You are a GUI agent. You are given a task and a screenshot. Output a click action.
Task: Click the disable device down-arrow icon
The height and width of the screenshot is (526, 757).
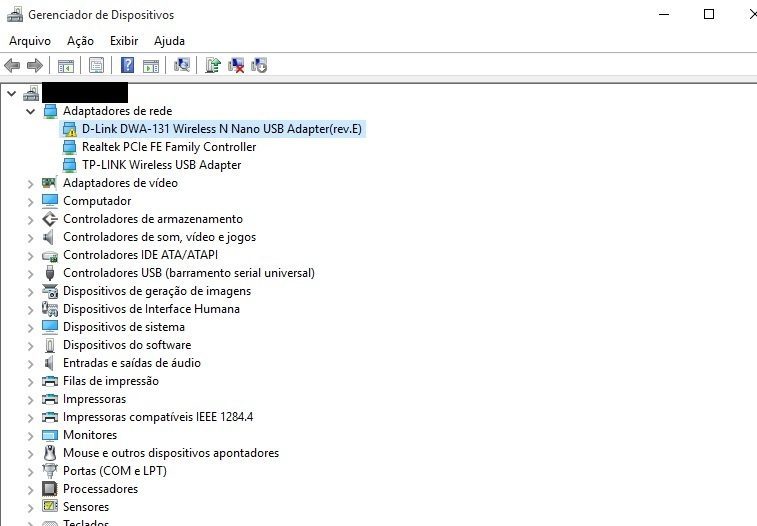[x=259, y=65]
